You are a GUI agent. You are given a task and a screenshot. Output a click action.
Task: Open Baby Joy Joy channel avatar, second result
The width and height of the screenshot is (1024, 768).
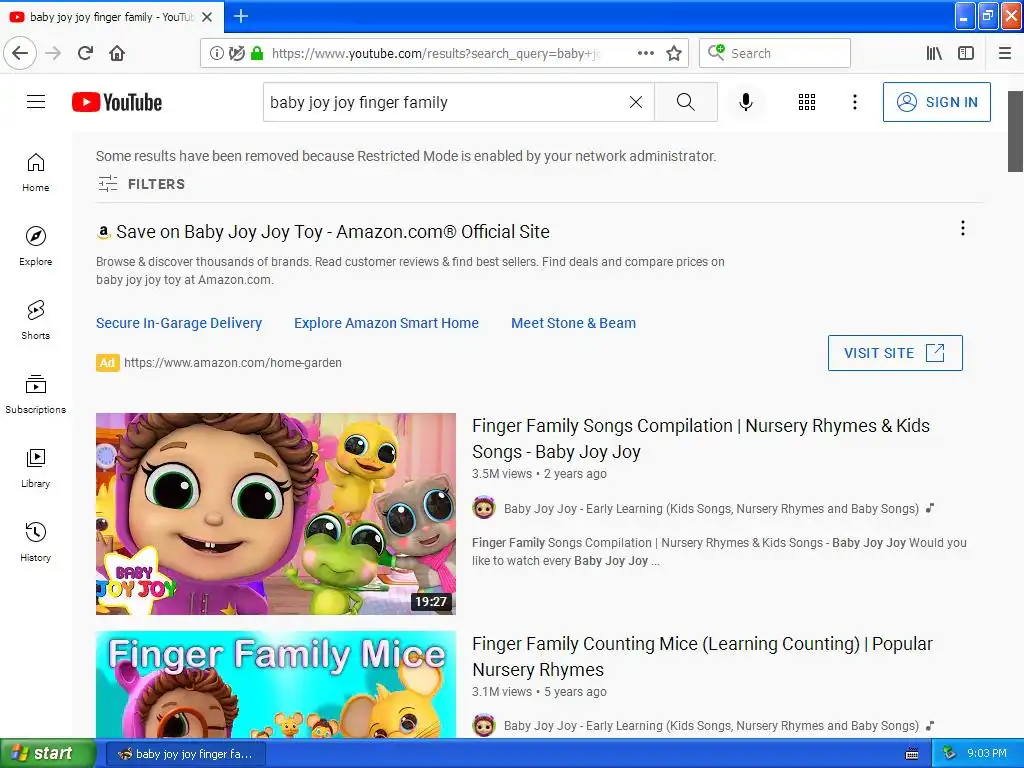coord(484,726)
